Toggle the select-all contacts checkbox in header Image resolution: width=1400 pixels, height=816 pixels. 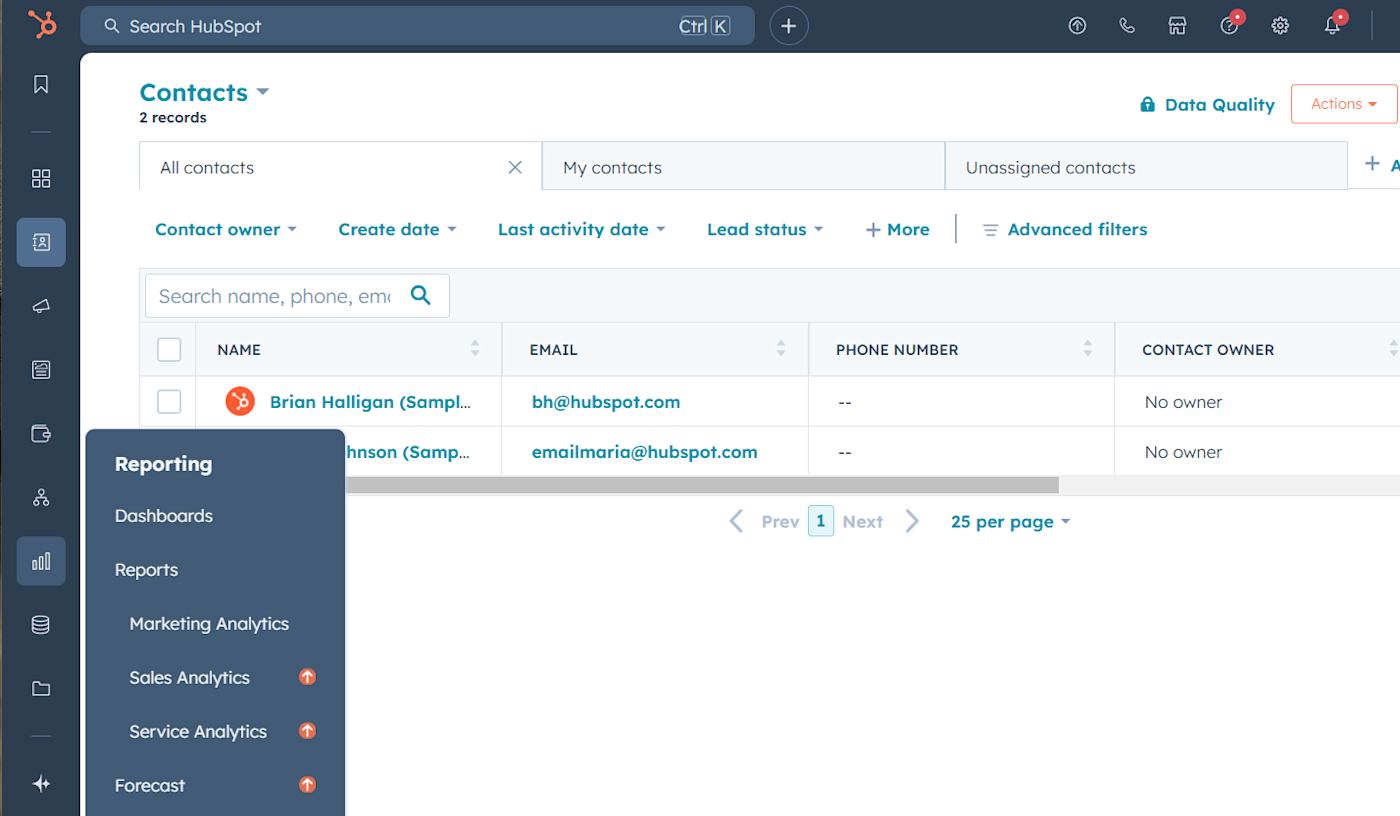coord(169,349)
